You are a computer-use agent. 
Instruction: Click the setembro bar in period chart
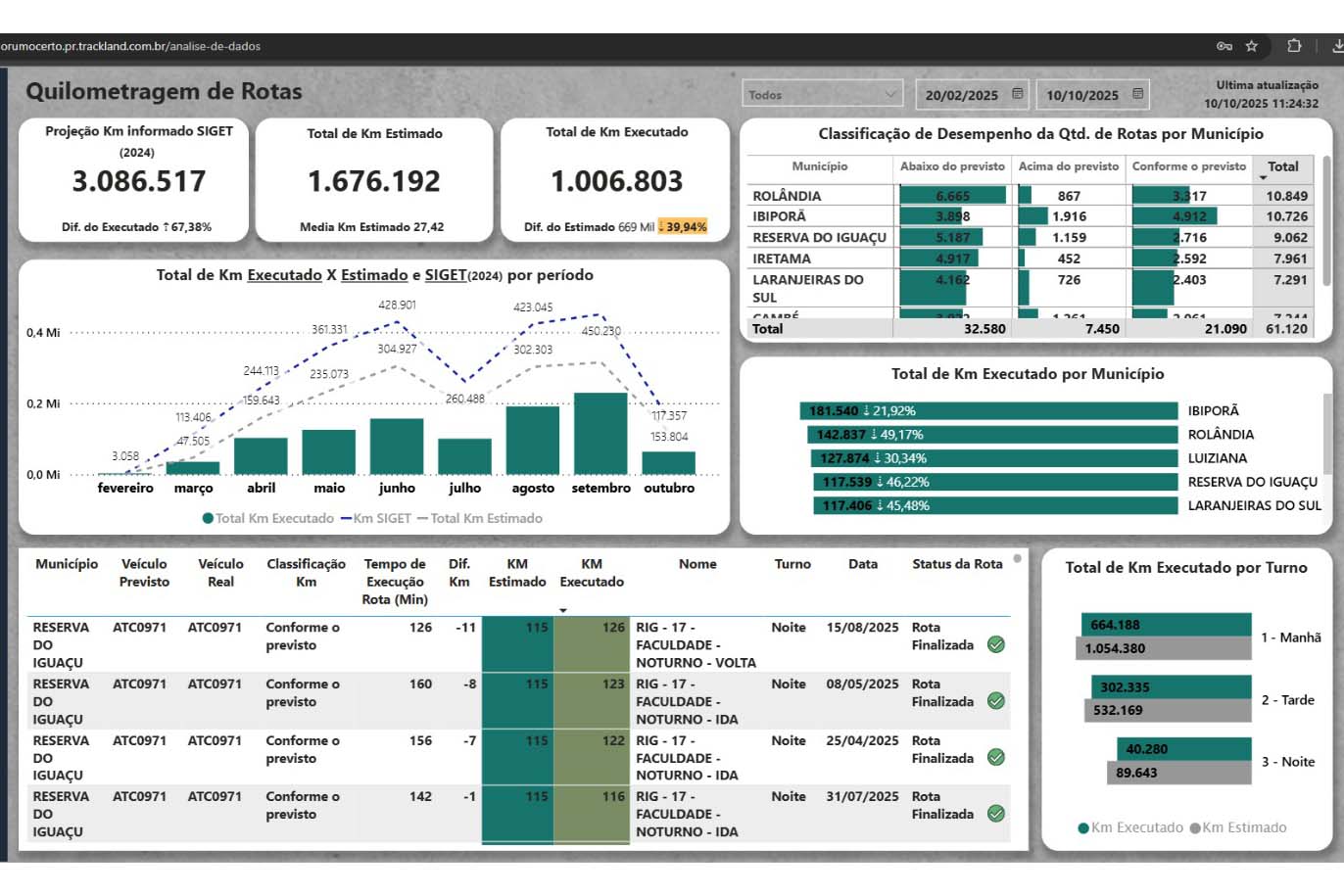tap(600, 433)
